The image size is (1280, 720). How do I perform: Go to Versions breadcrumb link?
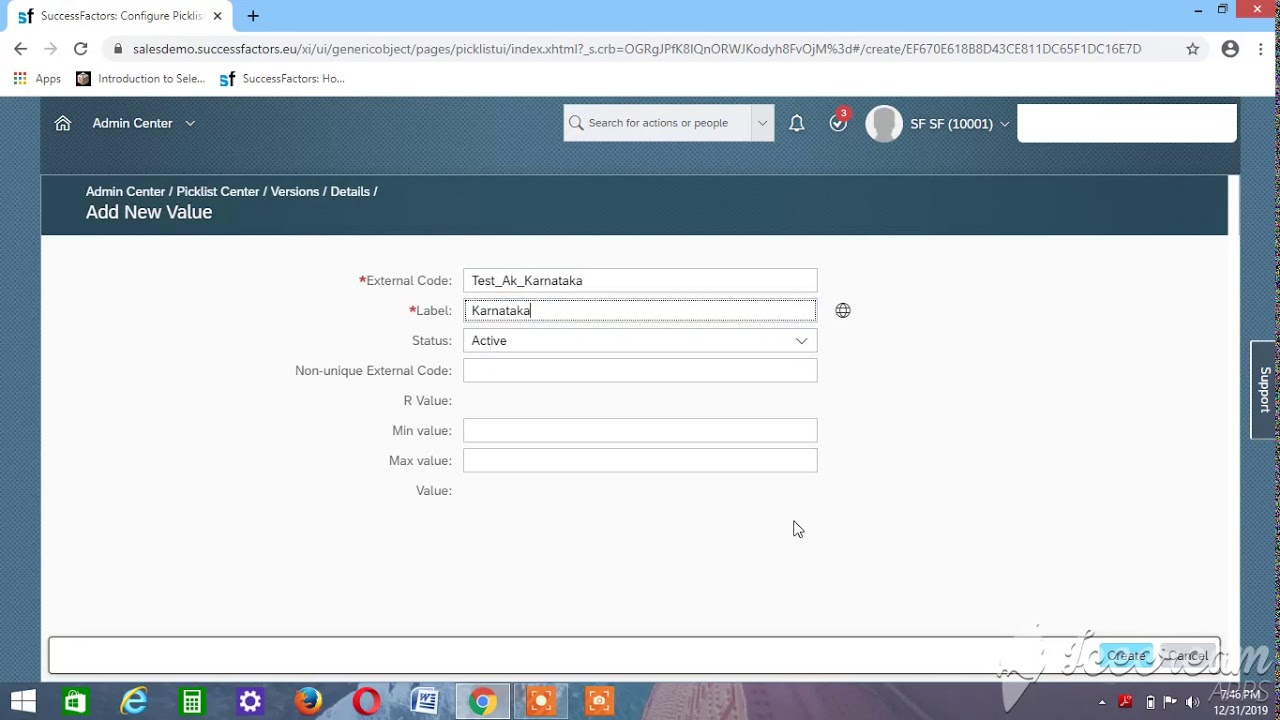tap(295, 191)
